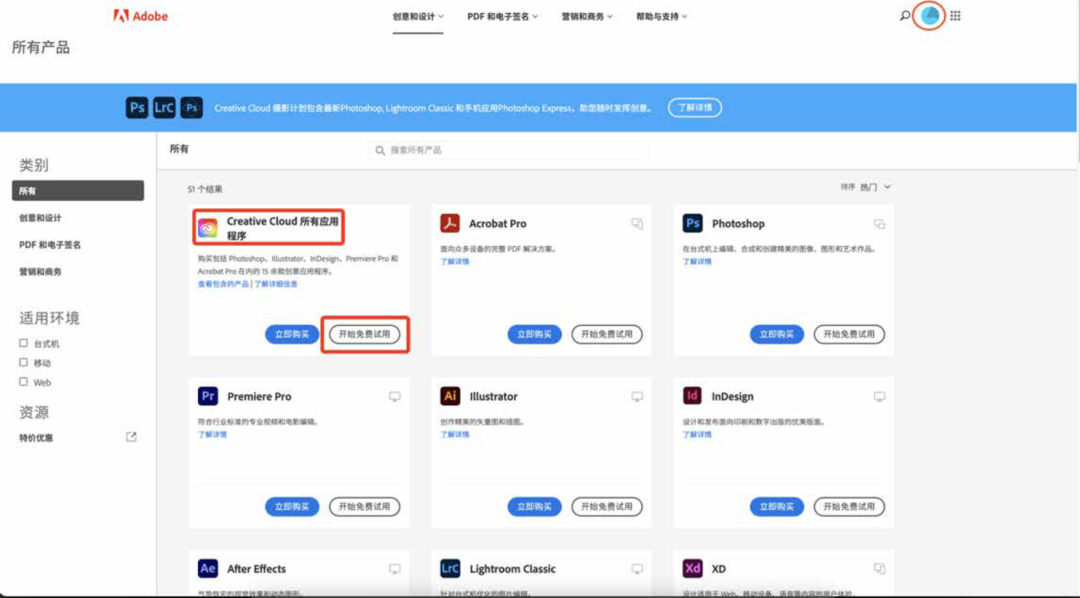Click the Creative Cloud 所有应用程序 title
1080x598 pixels.
click(x=282, y=228)
